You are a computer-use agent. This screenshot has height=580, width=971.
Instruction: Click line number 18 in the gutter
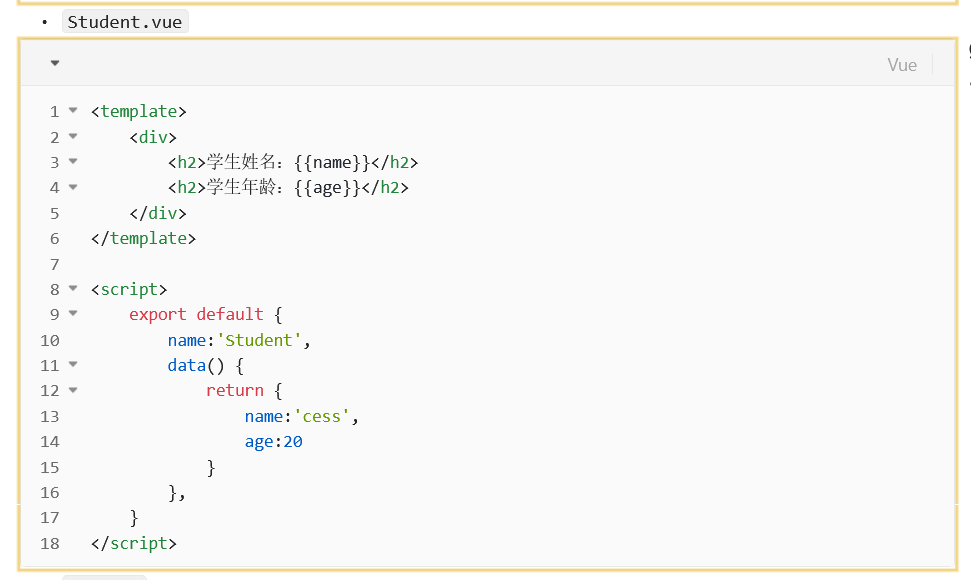point(50,544)
